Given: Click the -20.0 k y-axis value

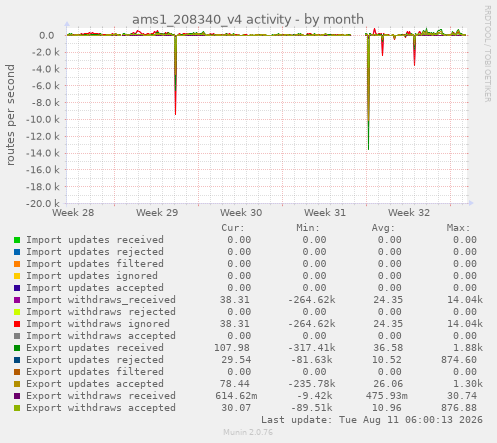Looking at the screenshot, I should 43,203.
